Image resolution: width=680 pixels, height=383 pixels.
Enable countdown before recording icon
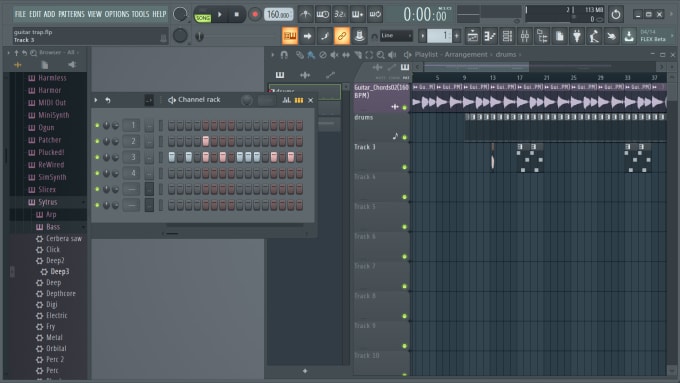(x=340, y=14)
